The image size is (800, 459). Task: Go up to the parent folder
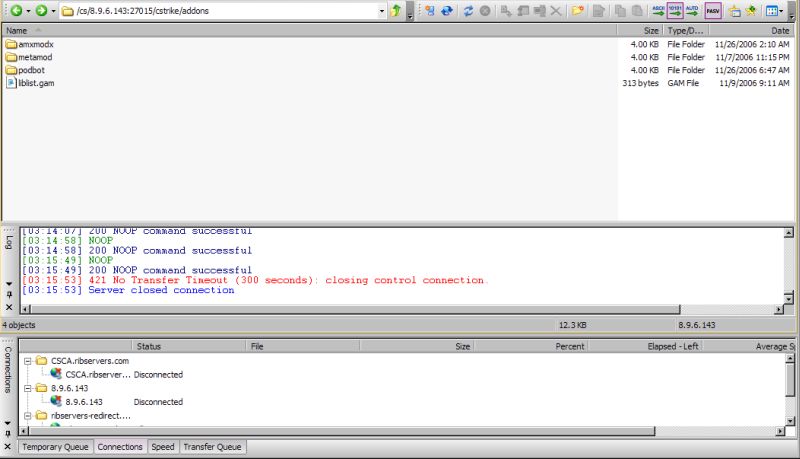[396, 11]
